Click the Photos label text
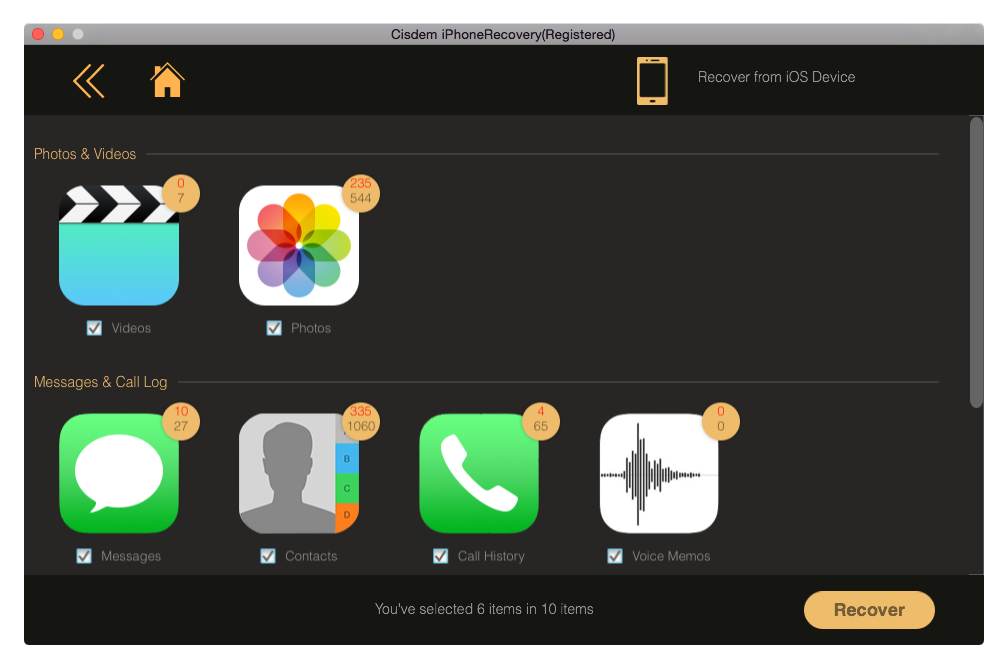This screenshot has height=668, width=1008. (310, 328)
